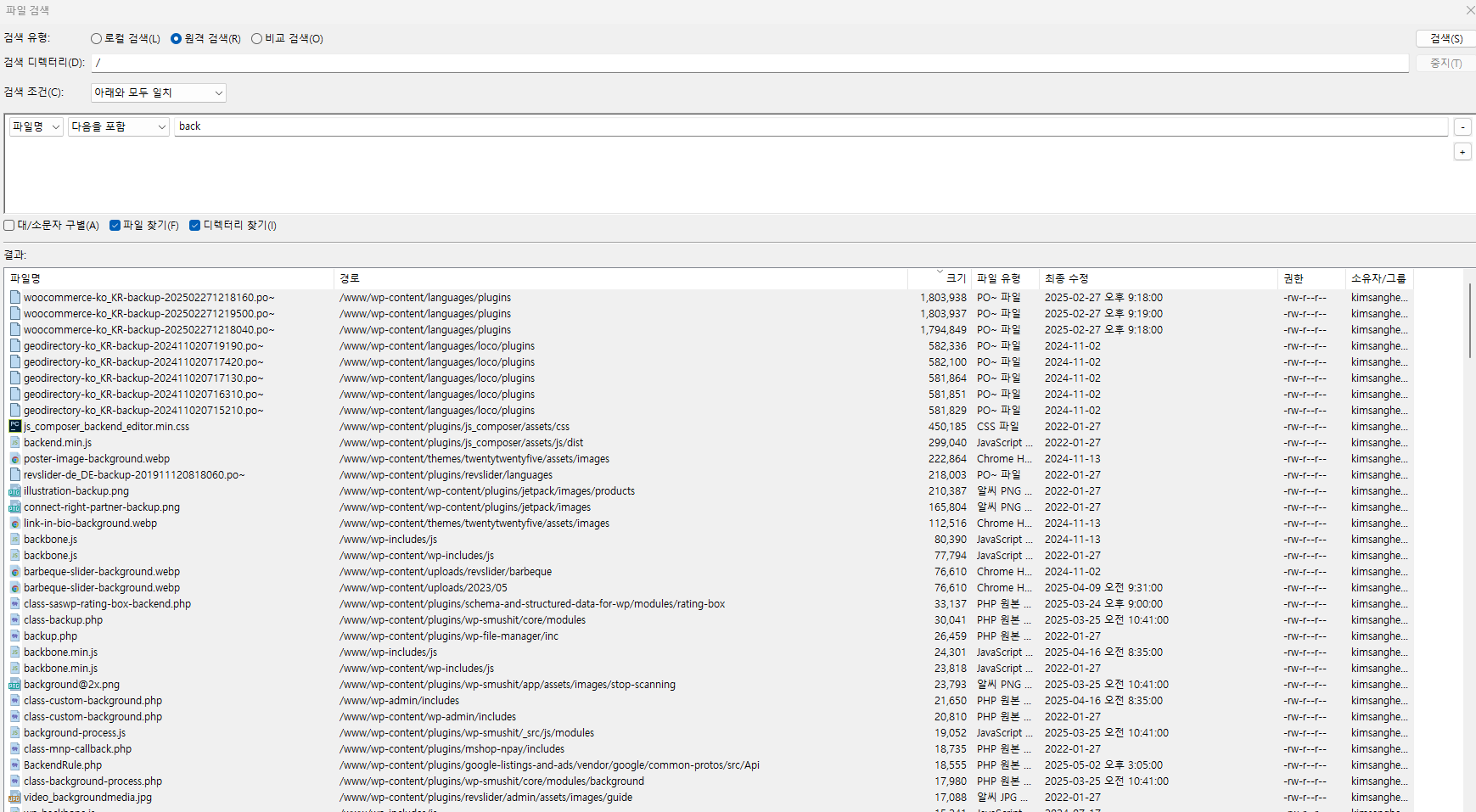This screenshot has width=1476, height=812.
Task: Select the 비교 검색 radio option
Action: 256,39
